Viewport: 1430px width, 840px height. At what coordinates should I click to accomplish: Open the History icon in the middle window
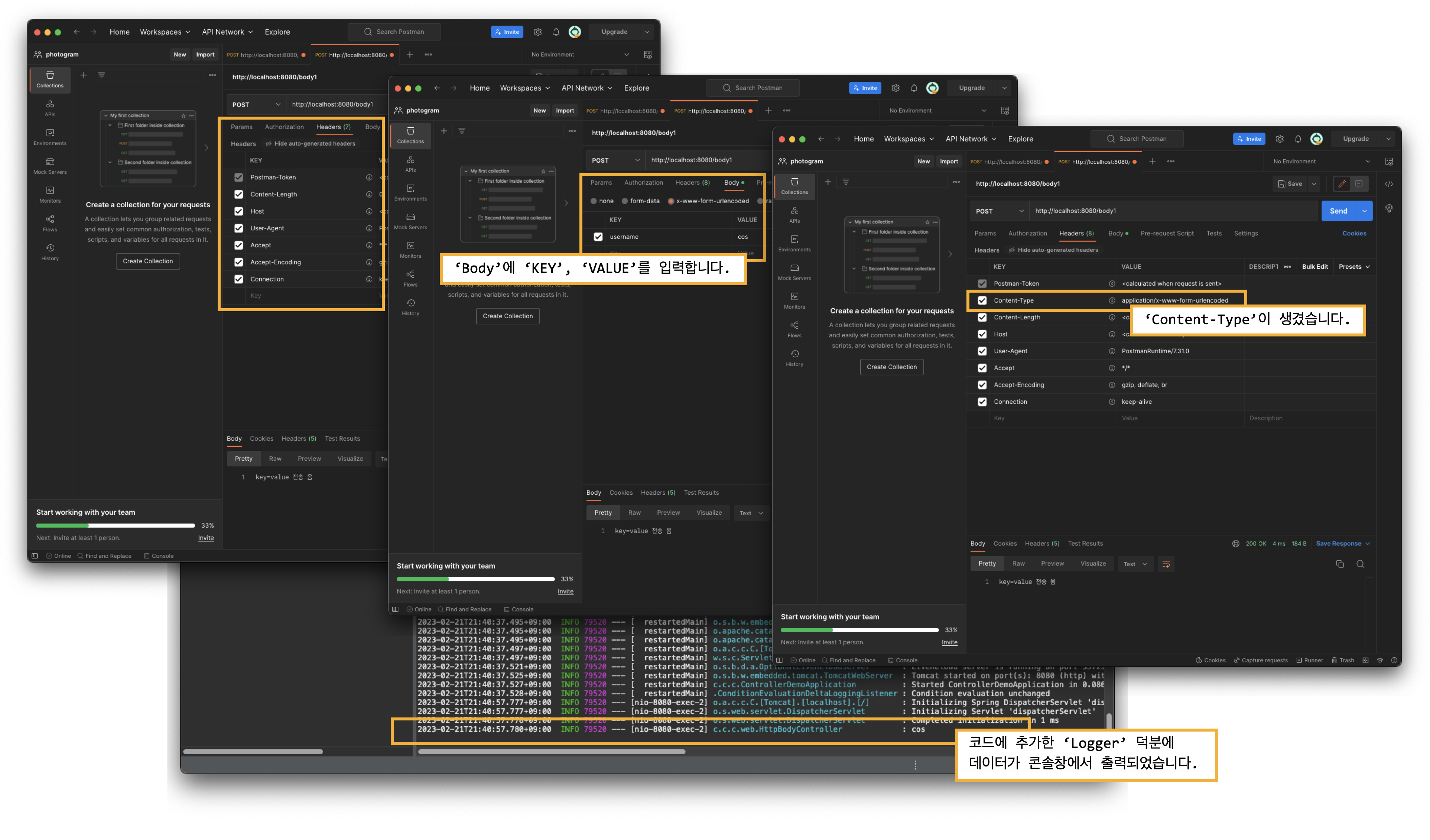pos(410,307)
